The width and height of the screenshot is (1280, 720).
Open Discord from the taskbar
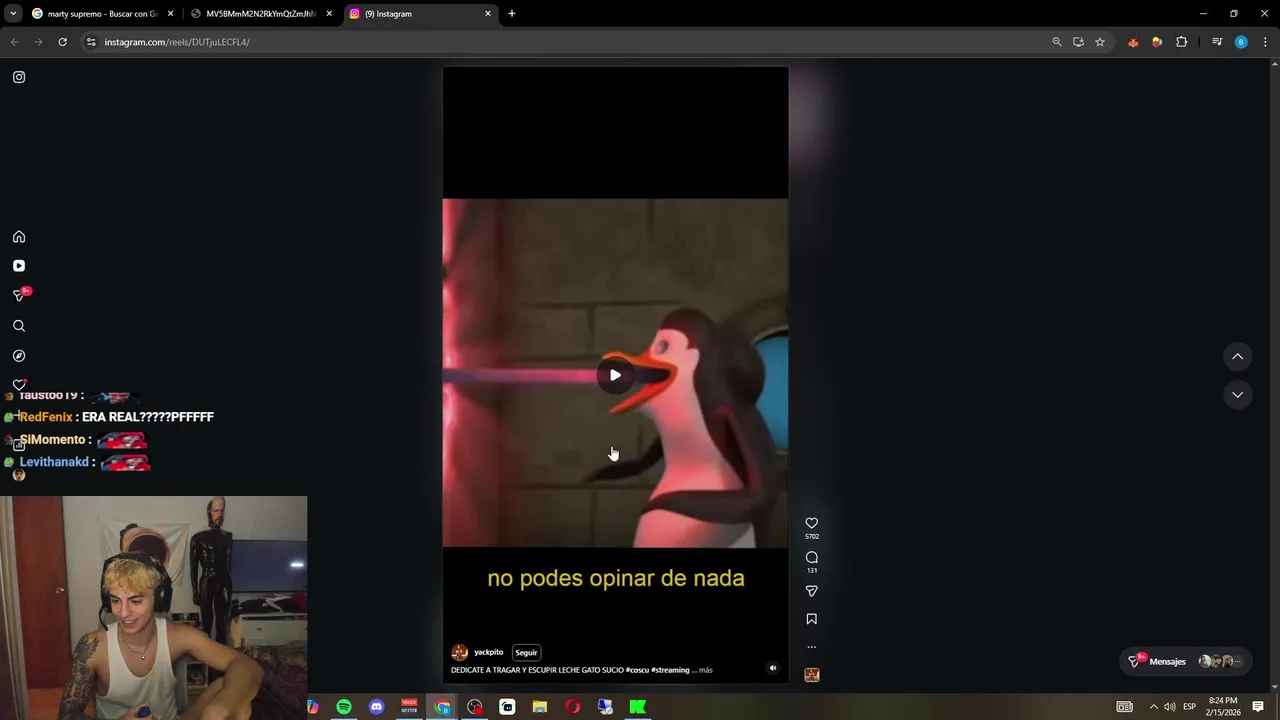tap(377, 707)
